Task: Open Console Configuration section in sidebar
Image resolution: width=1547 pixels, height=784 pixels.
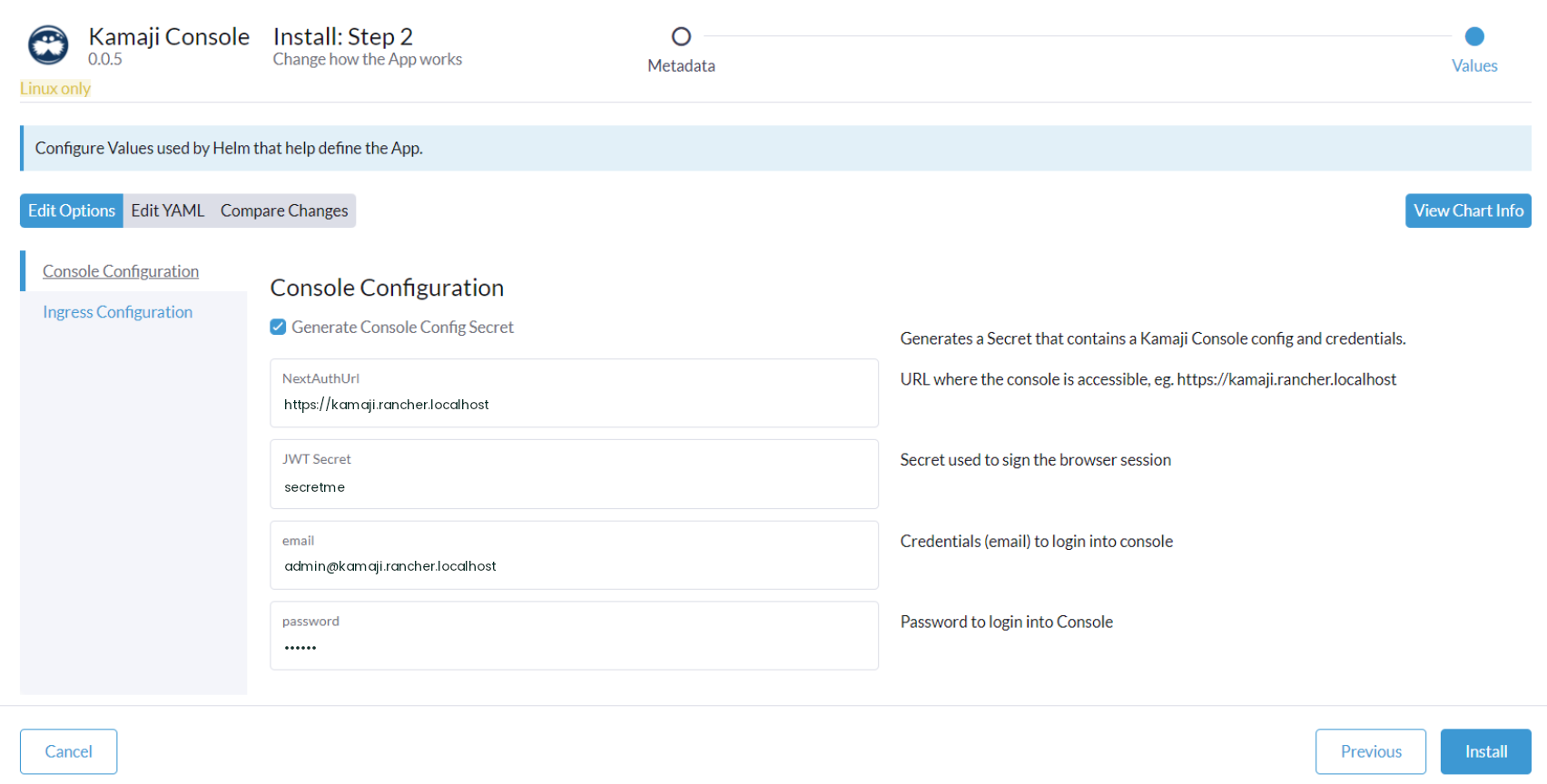Action: tap(121, 271)
